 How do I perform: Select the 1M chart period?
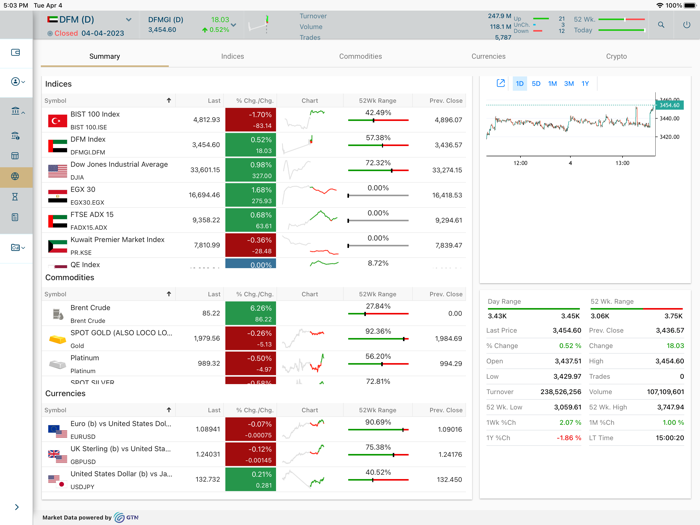[553, 83]
